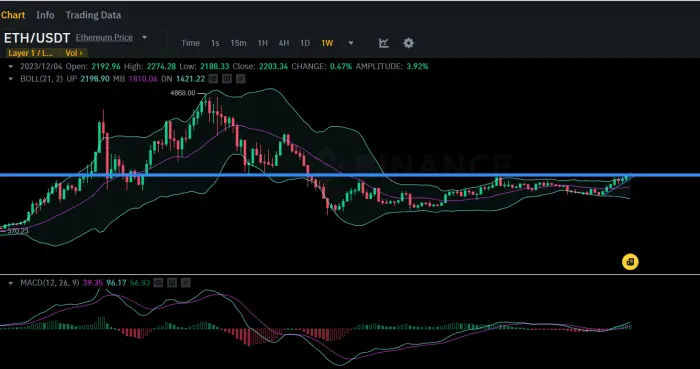Expand the Ethereum Price dropdown arrow
The width and height of the screenshot is (700, 369).
point(144,37)
